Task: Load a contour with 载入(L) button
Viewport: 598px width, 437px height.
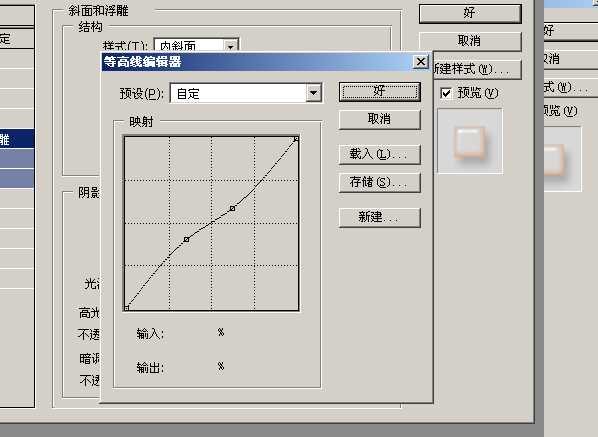Action: pyautogui.click(x=379, y=154)
